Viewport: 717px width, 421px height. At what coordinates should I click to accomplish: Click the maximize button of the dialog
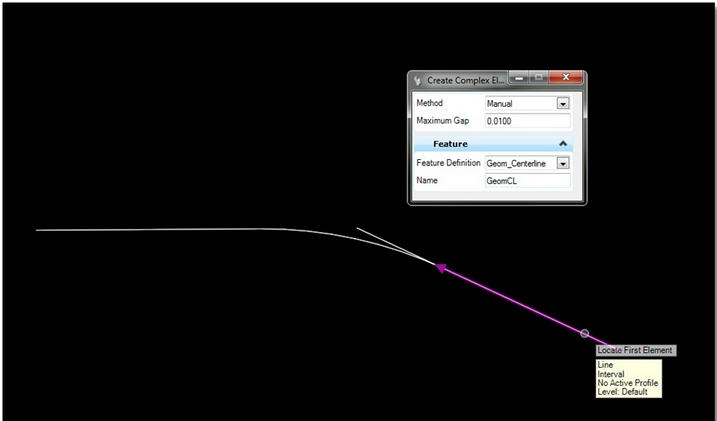539,77
